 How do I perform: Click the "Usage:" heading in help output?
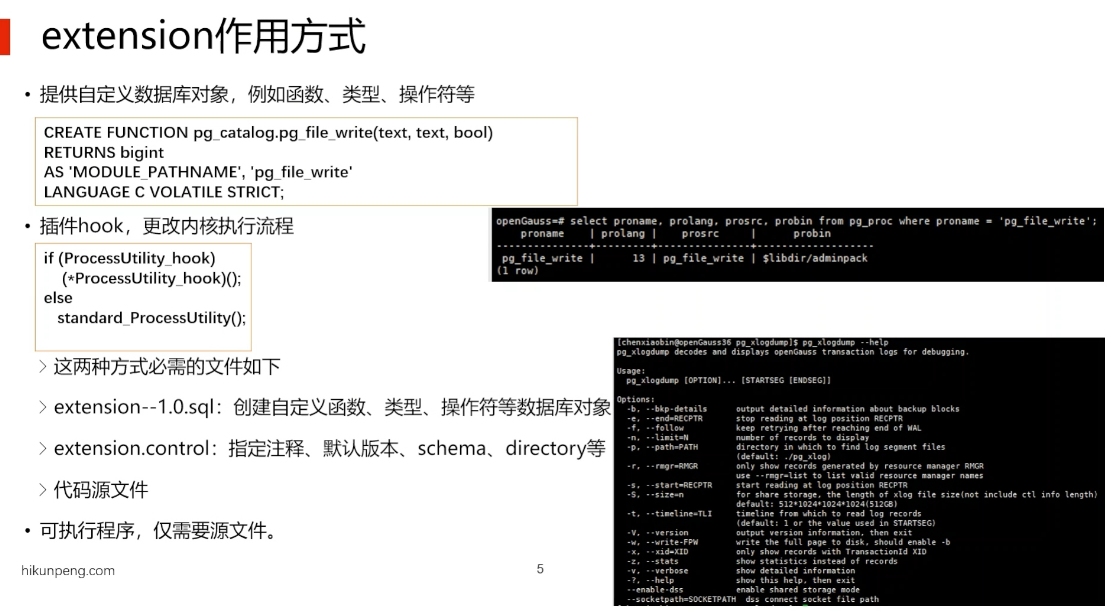(x=630, y=371)
